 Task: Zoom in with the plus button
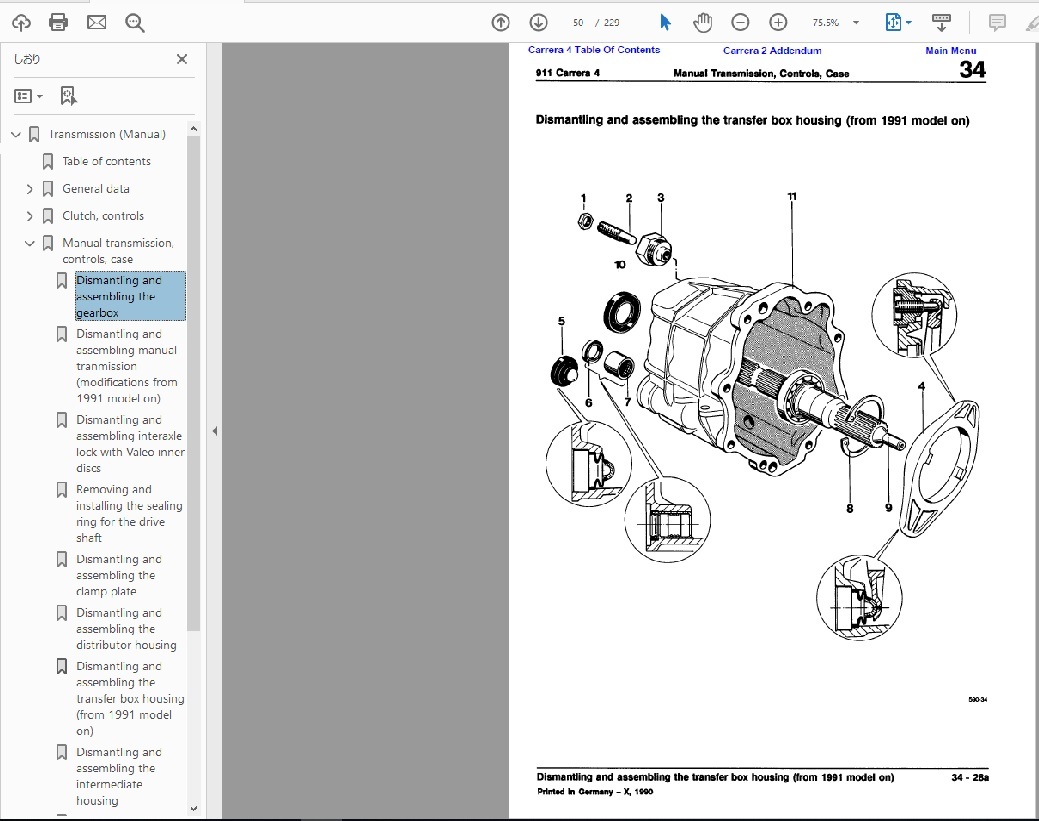[778, 23]
